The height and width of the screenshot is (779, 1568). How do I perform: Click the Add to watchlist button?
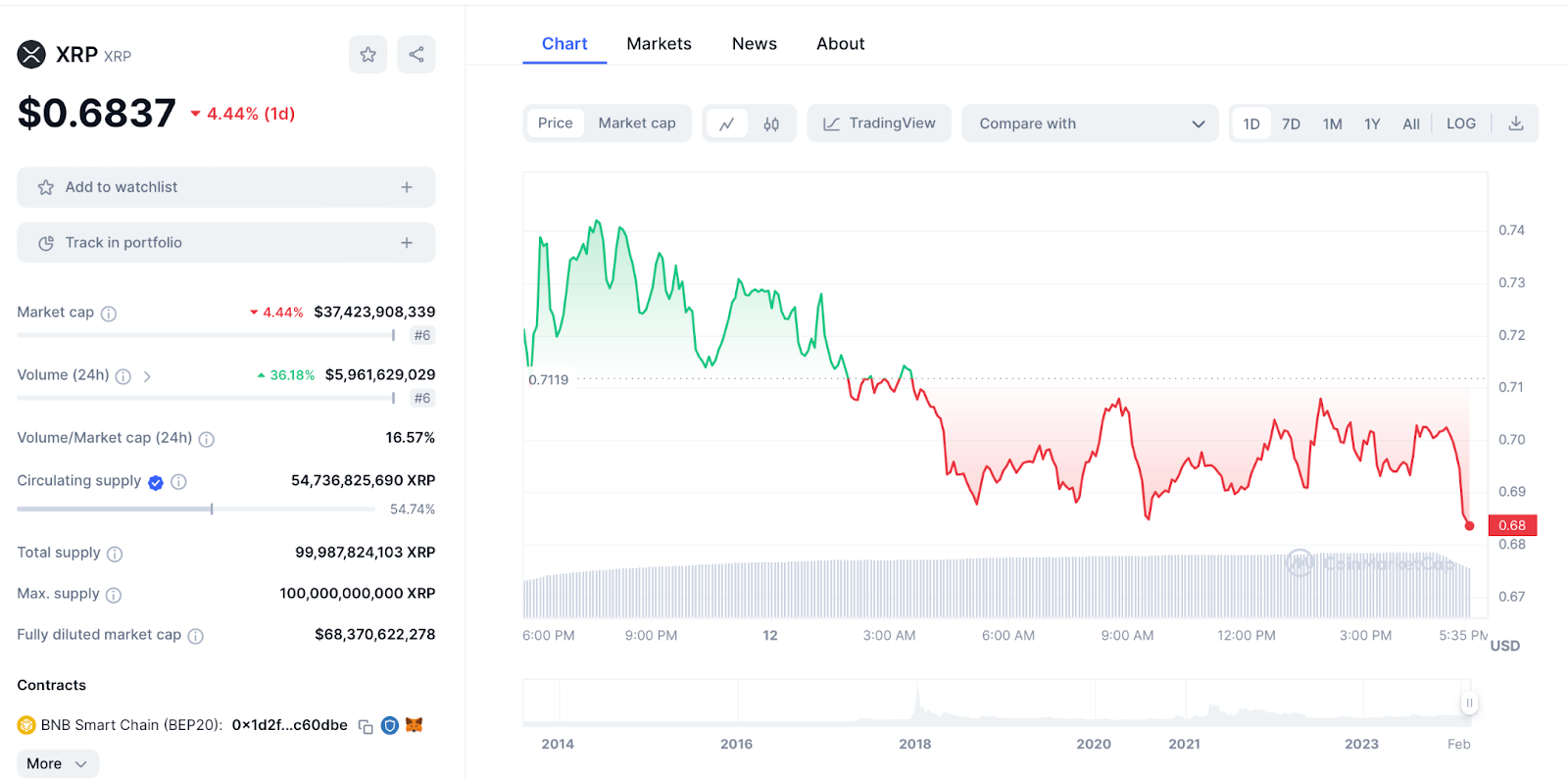(x=226, y=187)
